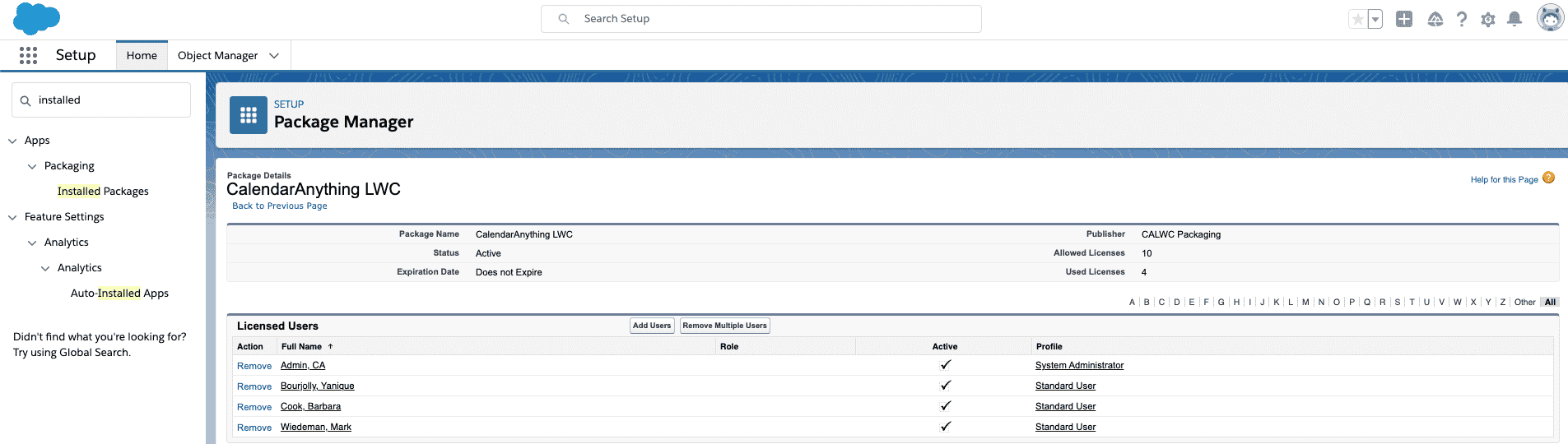Open the Bourjolly, Yanique user record
This screenshot has width=1568, height=444.
(x=318, y=386)
